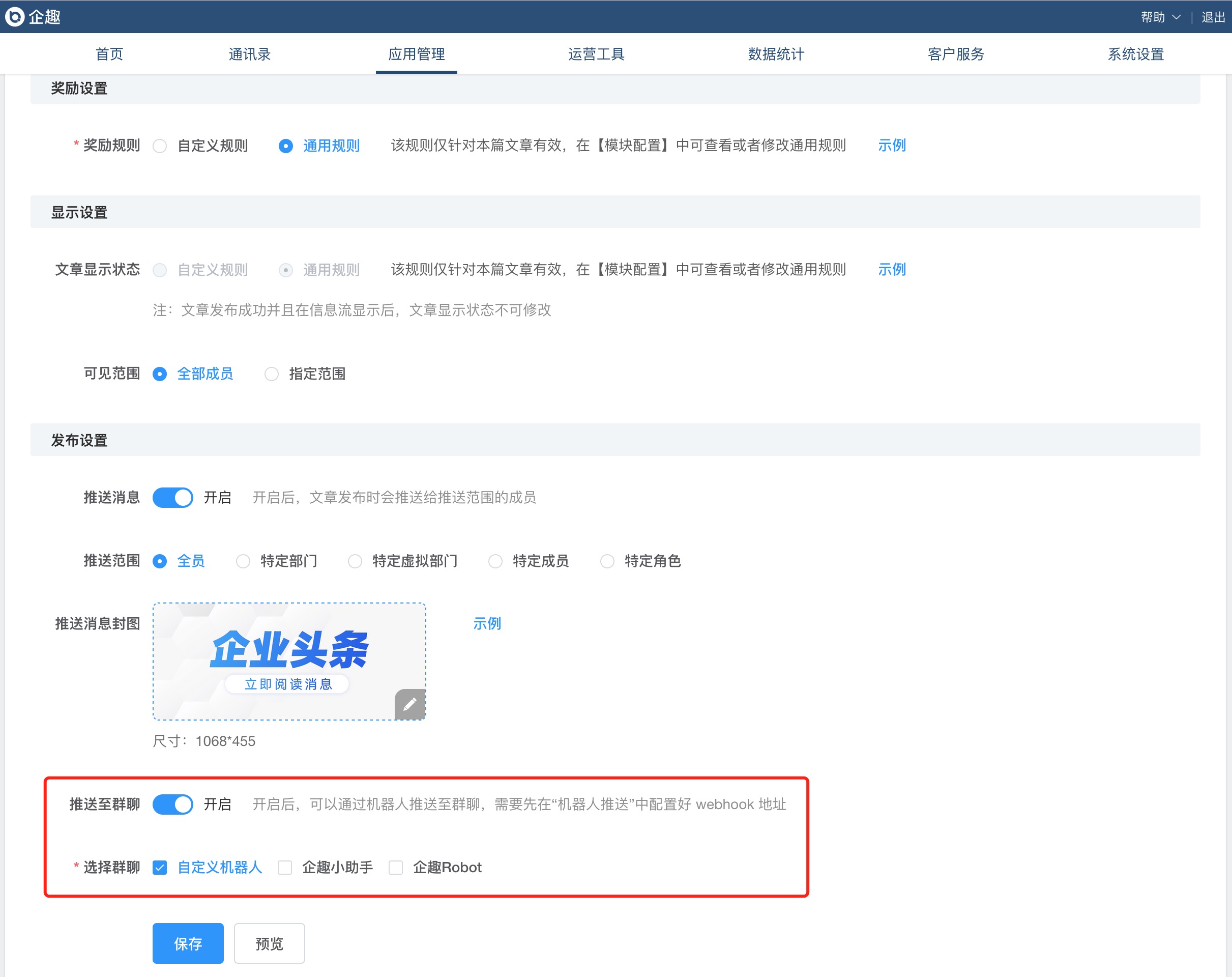Viewport: 1232px width, 977px height.
Task: Open the 首页 tab
Action: click(x=109, y=54)
